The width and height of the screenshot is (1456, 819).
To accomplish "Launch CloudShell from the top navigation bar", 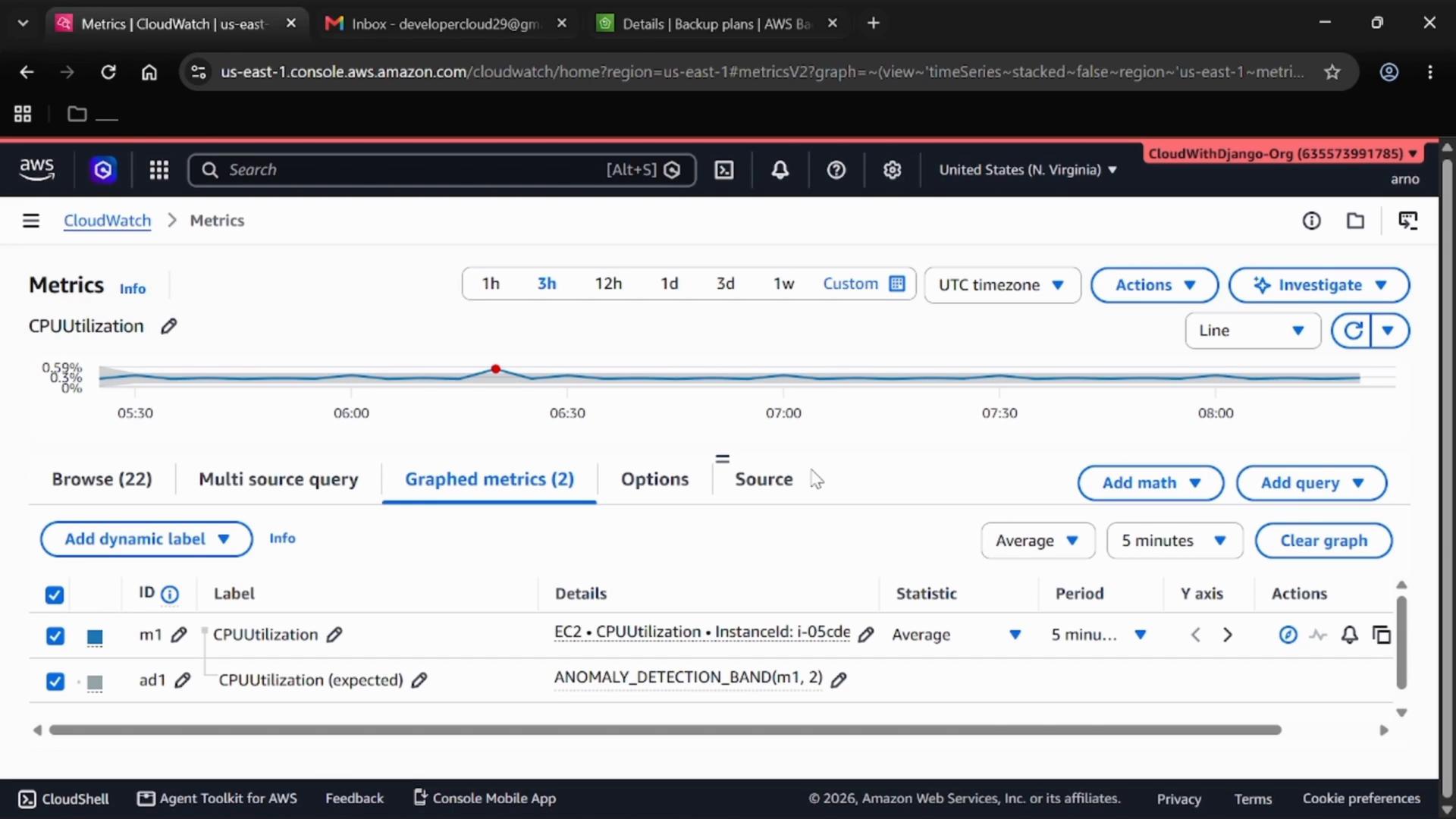I will point(724,170).
